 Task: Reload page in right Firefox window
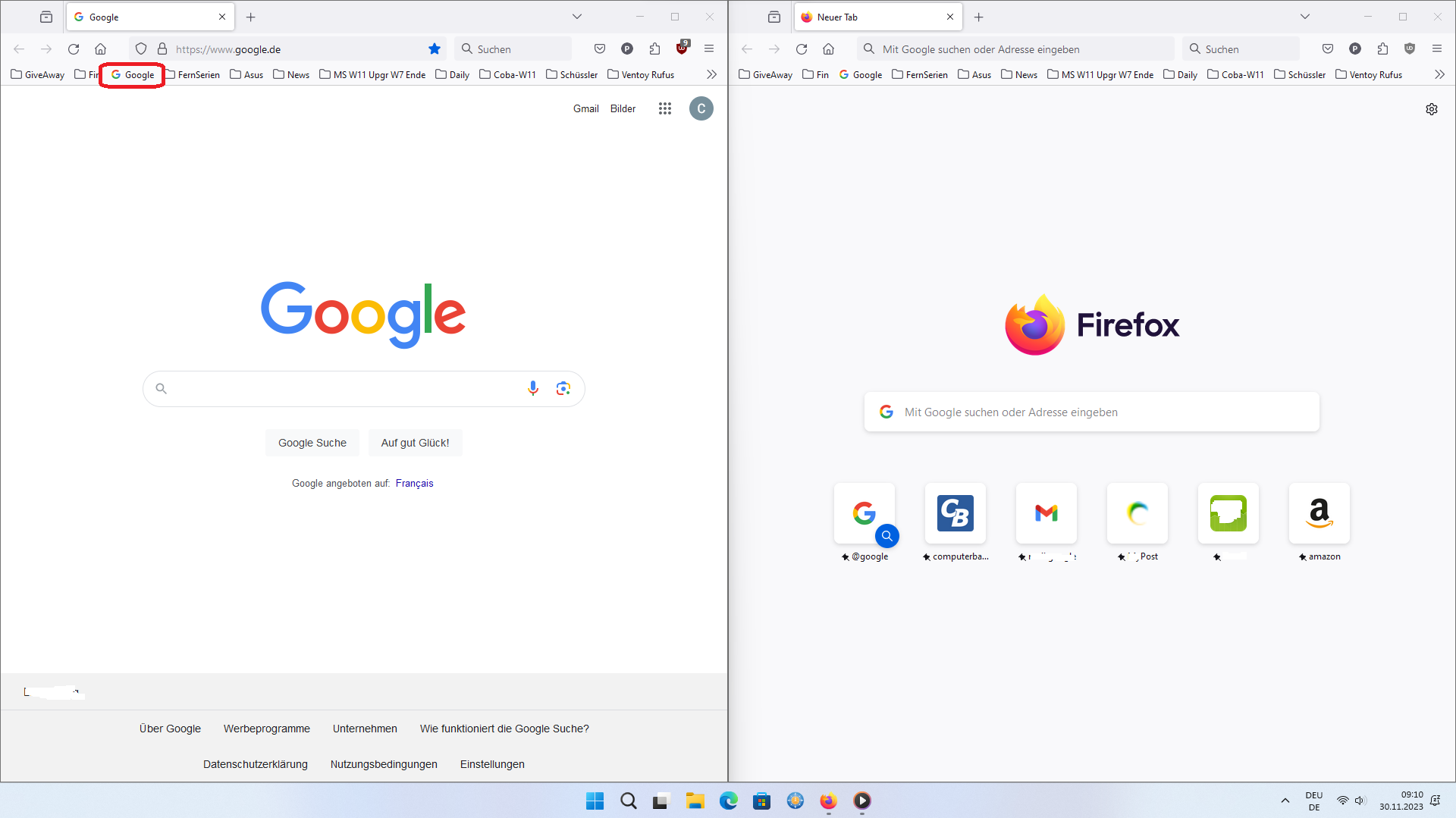(802, 49)
